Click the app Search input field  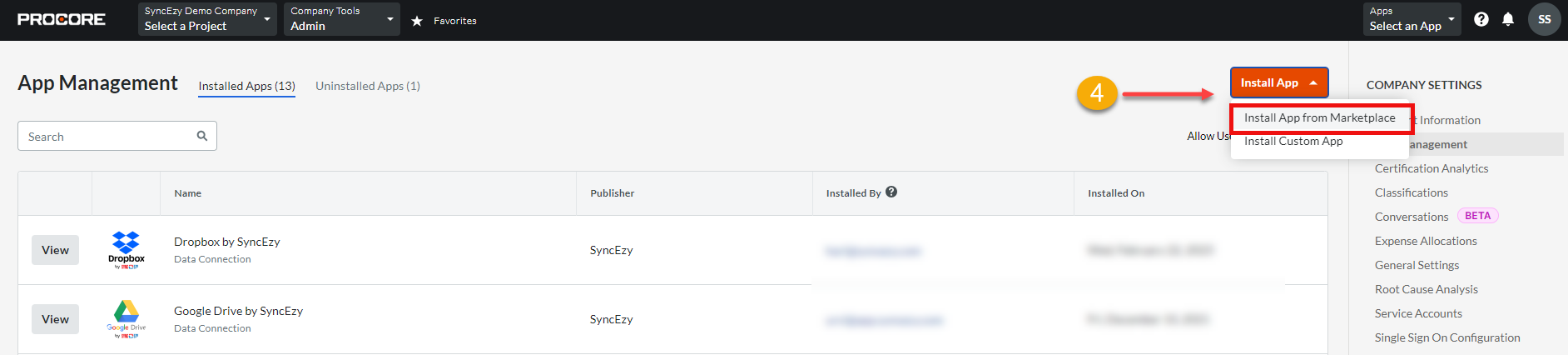(117, 136)
